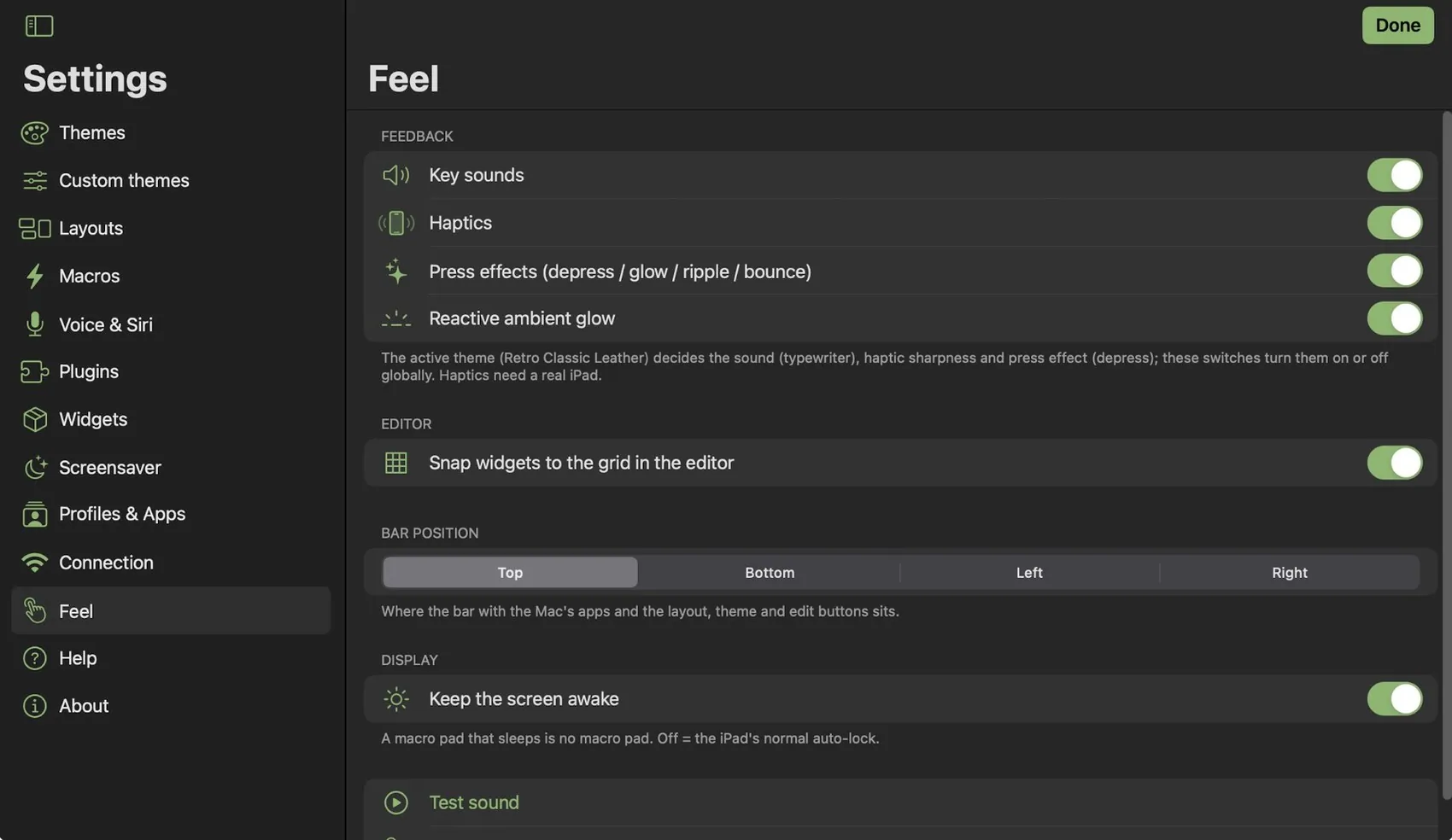
Task: Click the Key sounds label
Action: click(x=477, y=175)
